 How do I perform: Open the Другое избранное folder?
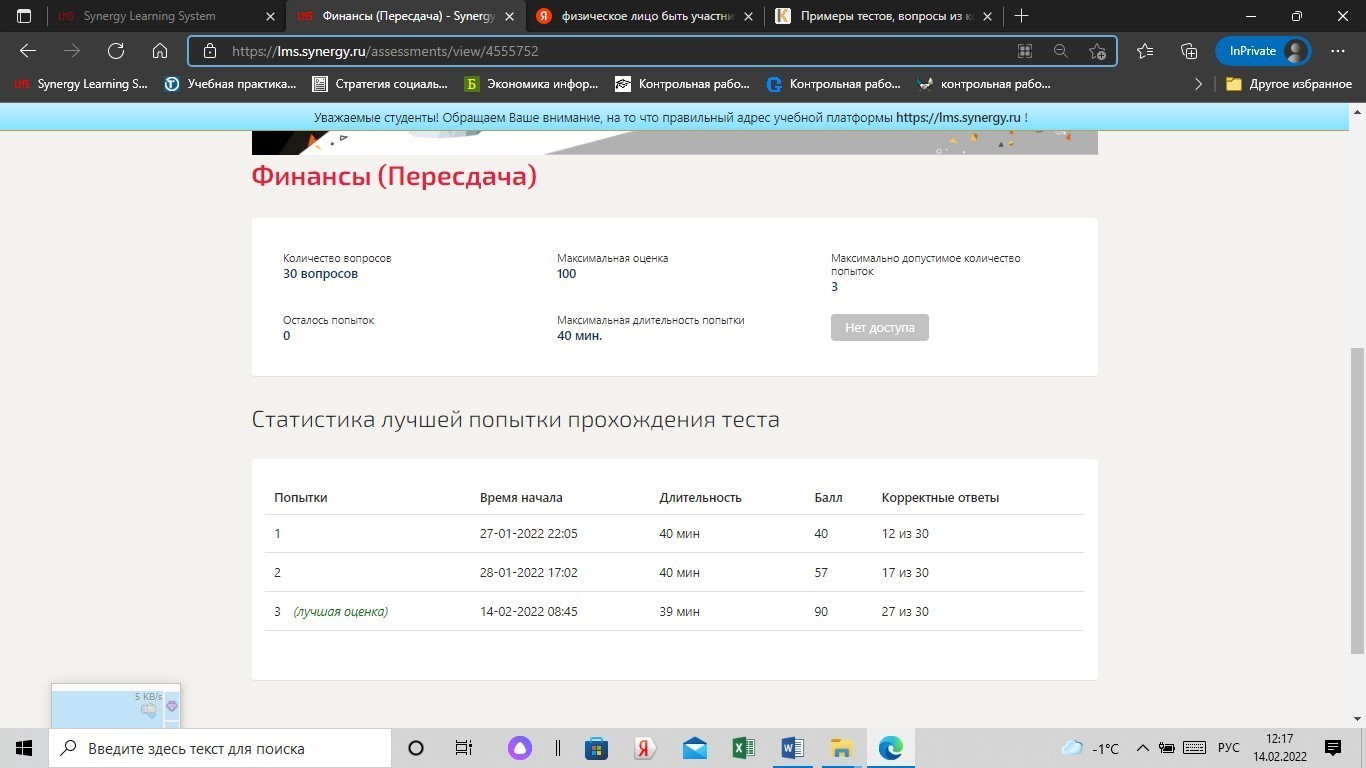pos(1289,84)
